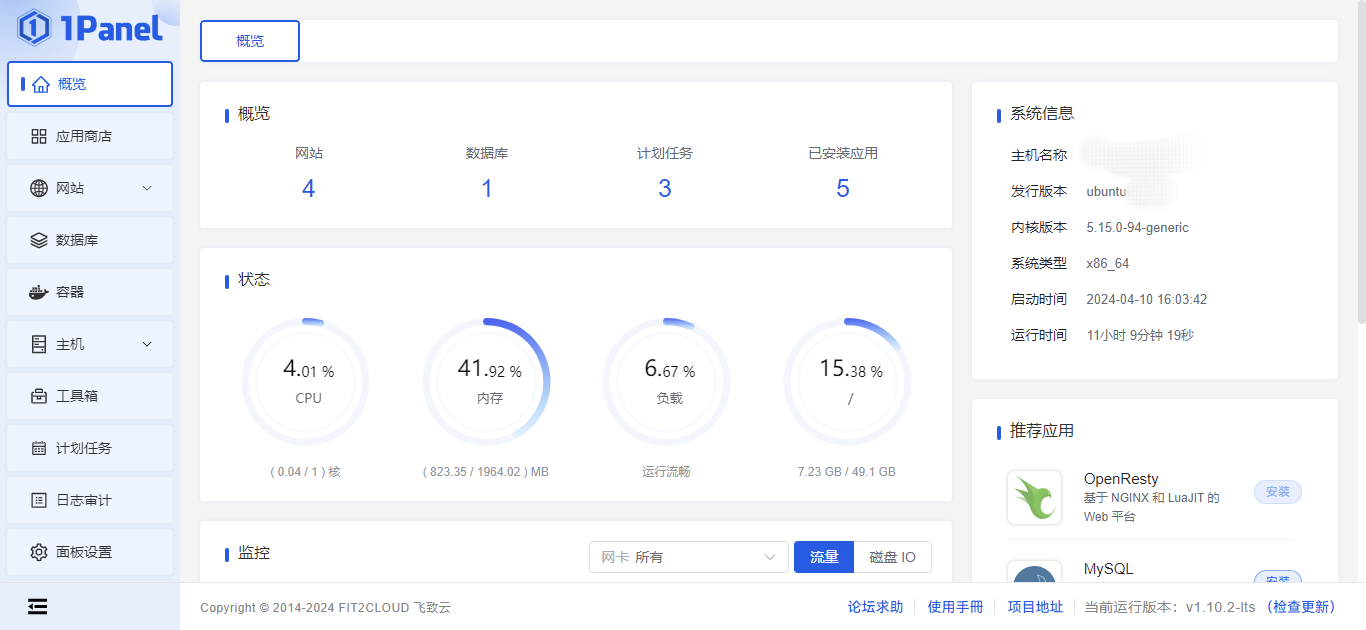Click the toolbox (工具箱) briefcase icon

point(39,396)
